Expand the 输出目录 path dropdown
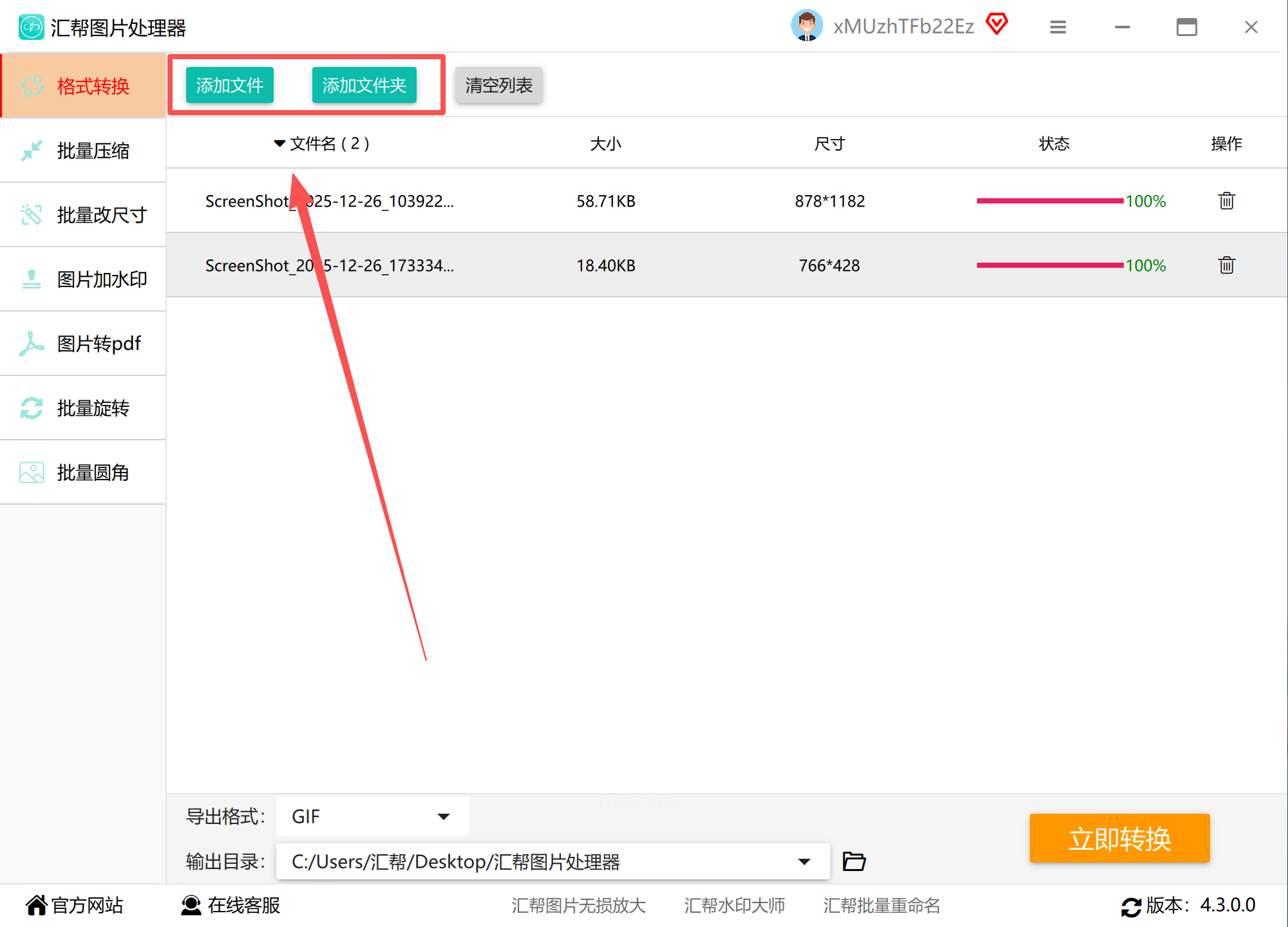 (804, 861)
